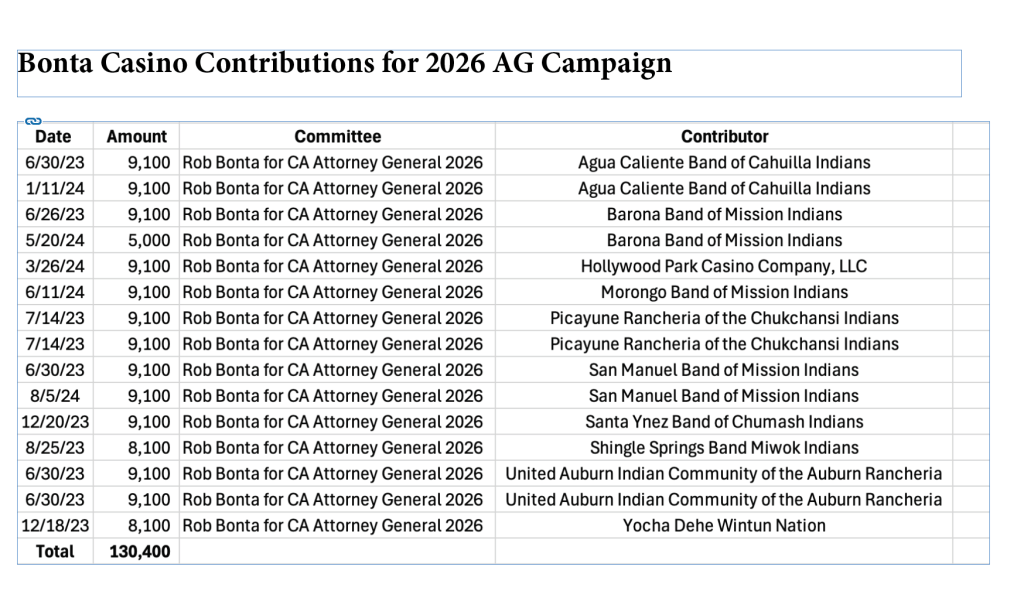Select the Santa Ynez Band of Chumash cell
1024x615 pixels.
[724, 423]
